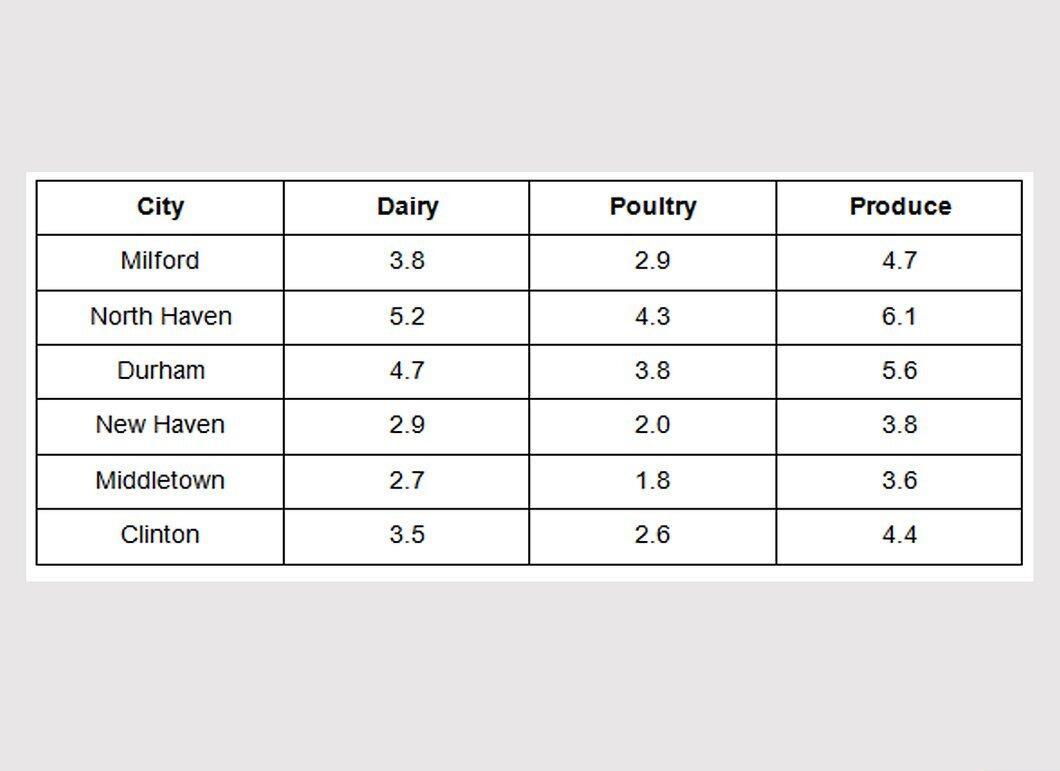The height and width of the screenshot is (771, 1060).
Task: Select Durham's Produce value 5.6
Action: [x=899, y=370]
